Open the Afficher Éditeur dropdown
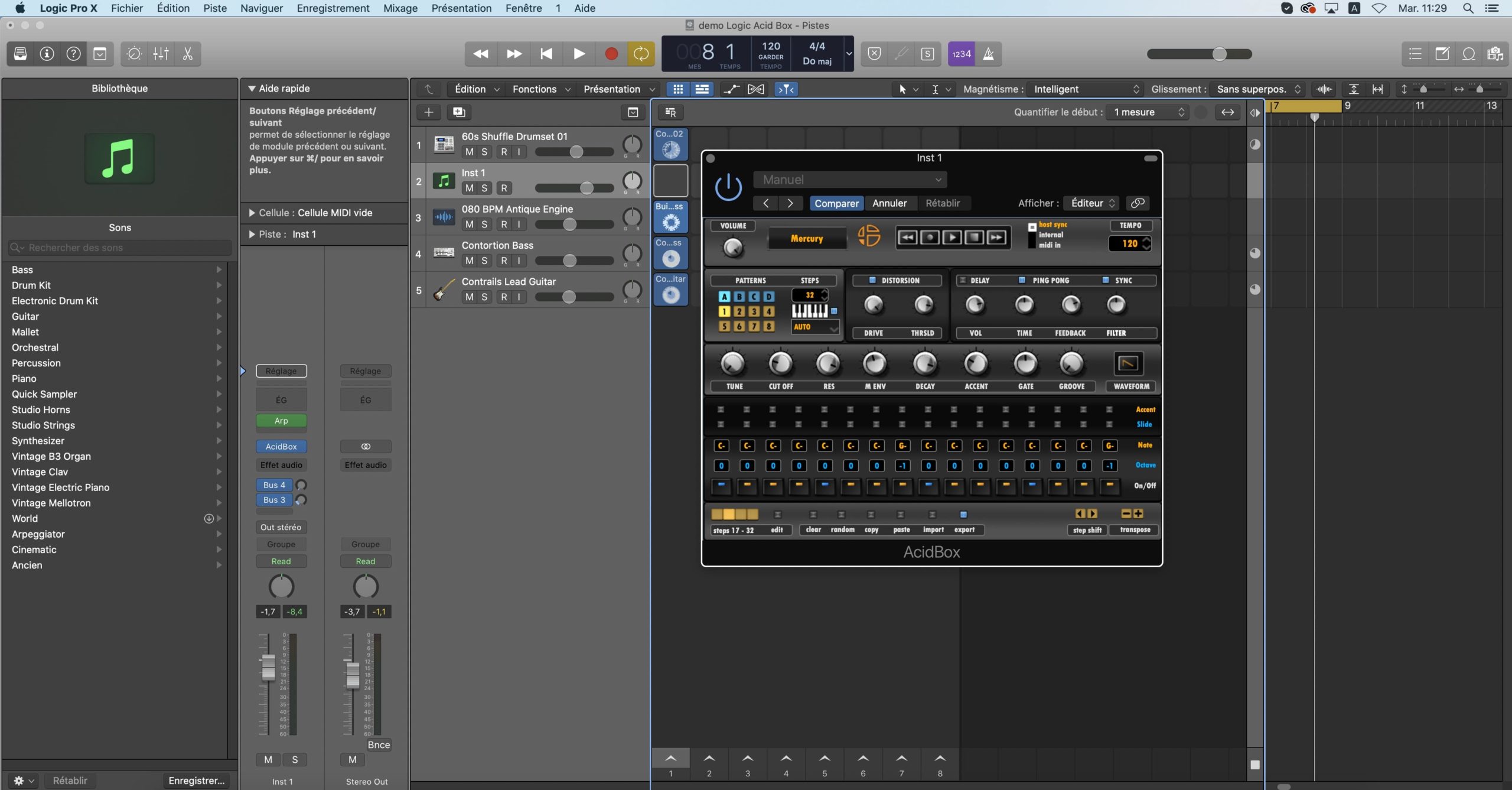 click(1091, 203)
